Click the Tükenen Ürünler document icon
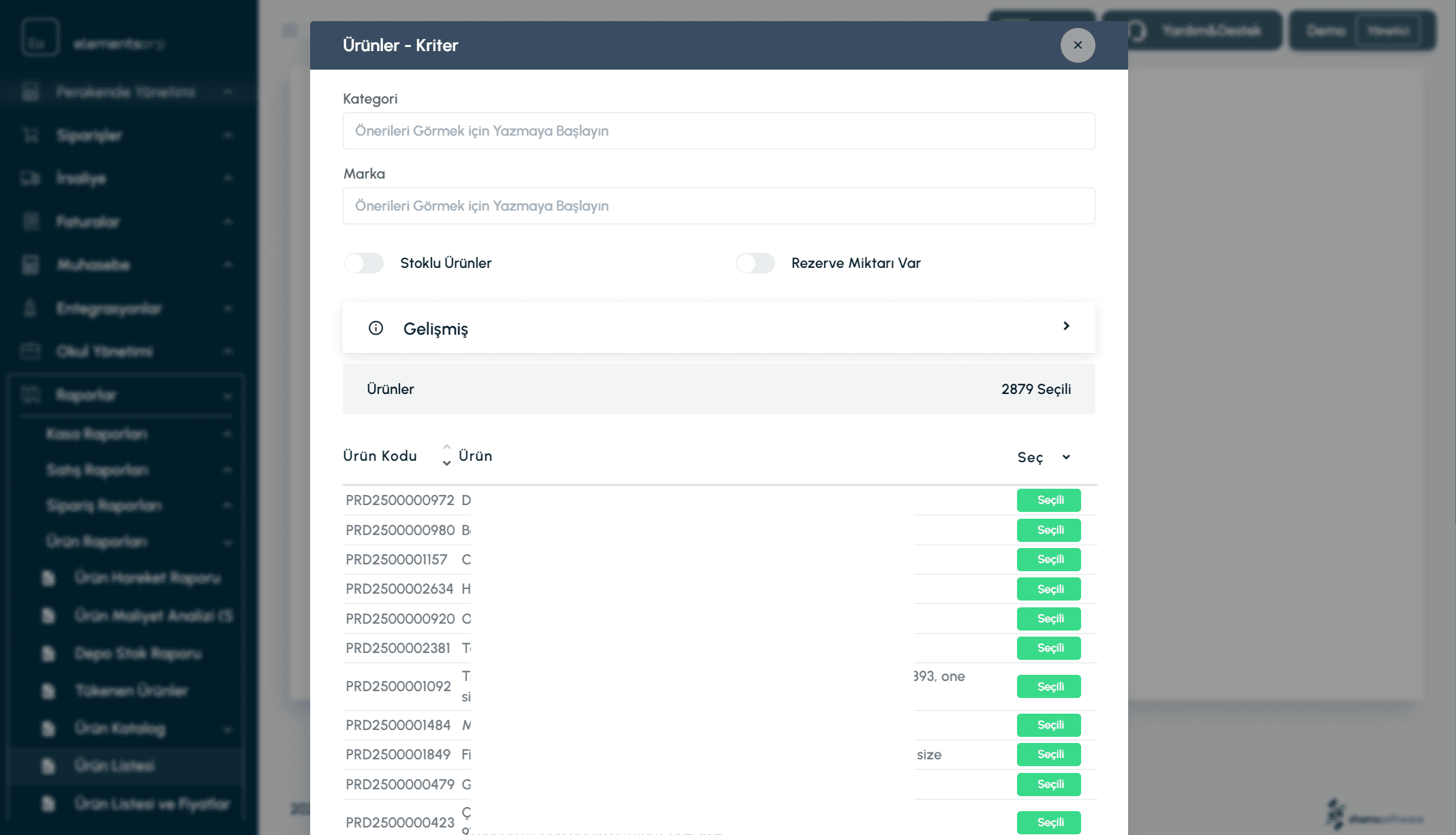1456x835 pixels. click(48, 690)
